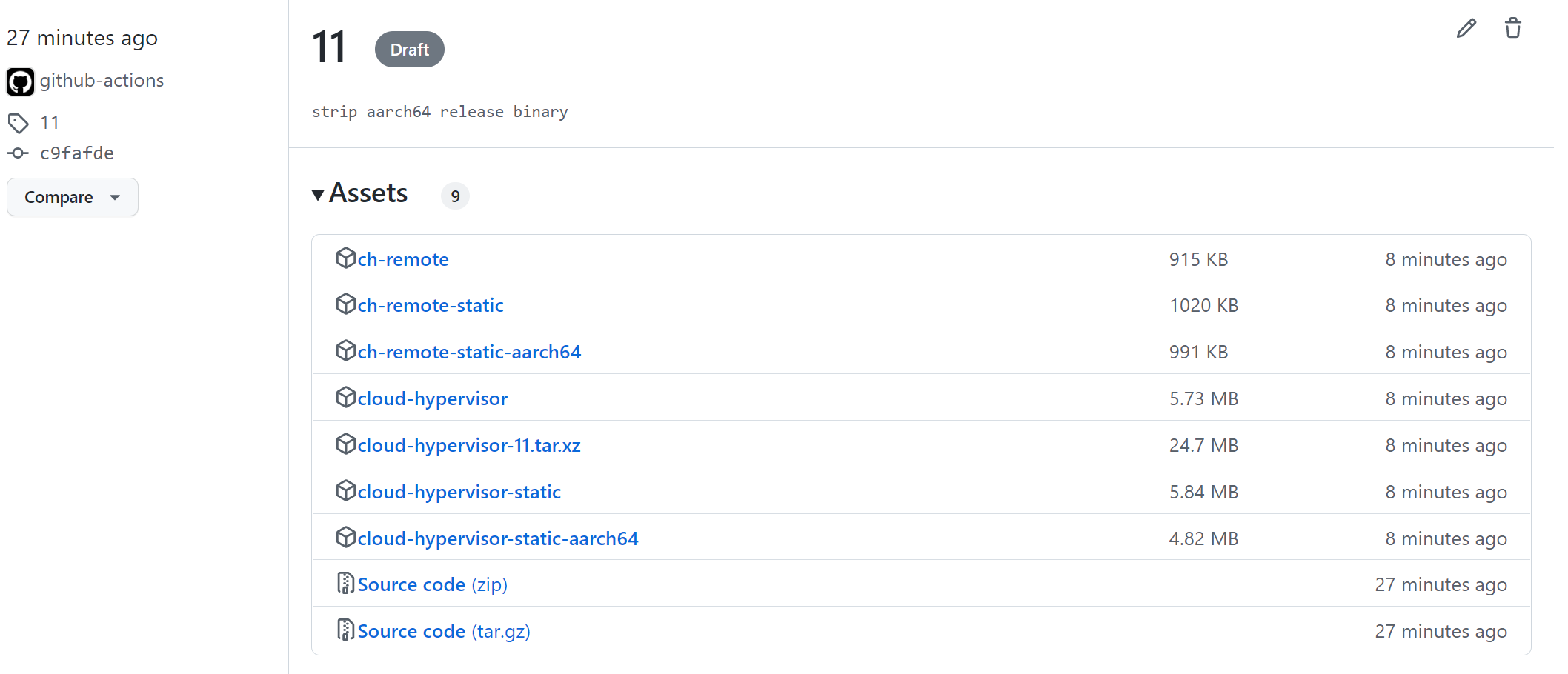This screenshot has height=674, width=1568.
Task: Click the assets count badge showing 9
Action: click(455, 196)
